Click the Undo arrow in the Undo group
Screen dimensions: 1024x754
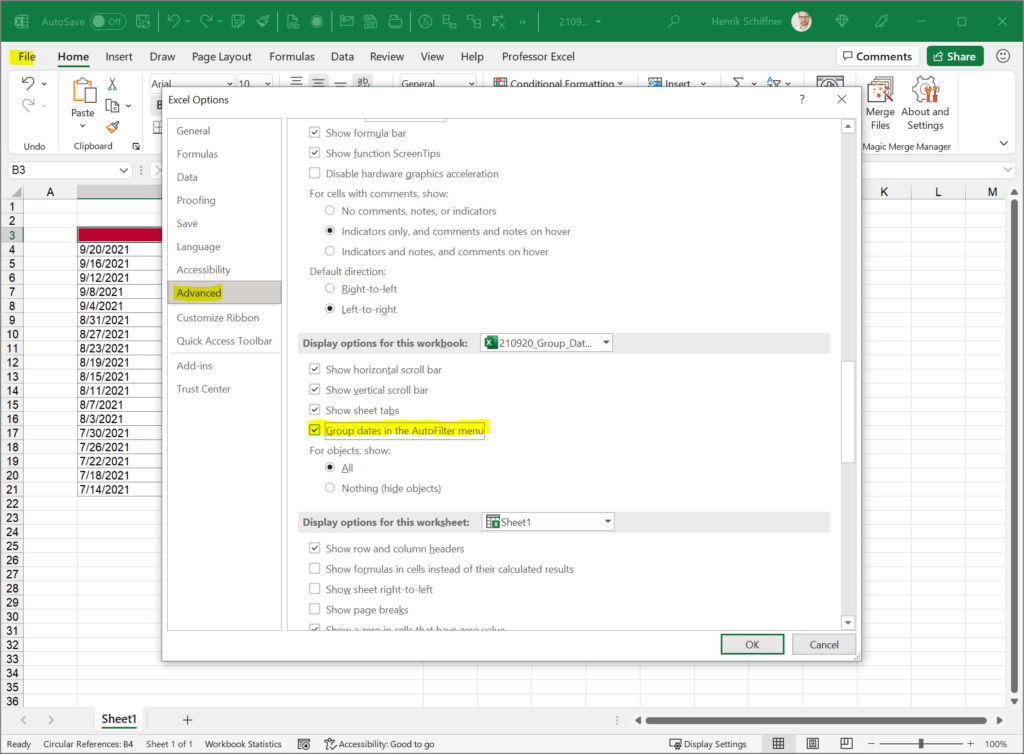27,83
